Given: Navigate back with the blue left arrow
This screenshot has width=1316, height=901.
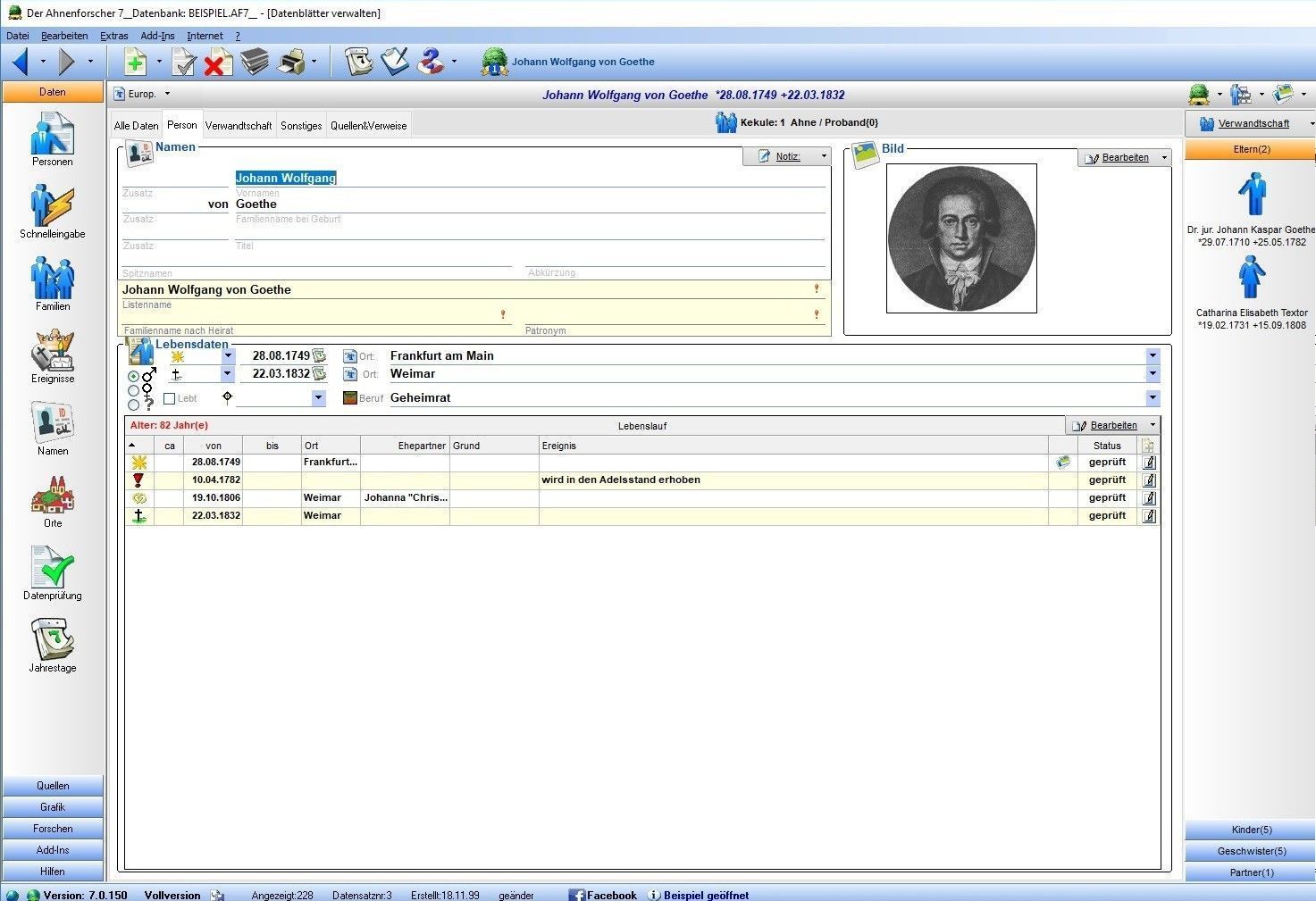Looking at the screenshot, I should tap(21, 62).
